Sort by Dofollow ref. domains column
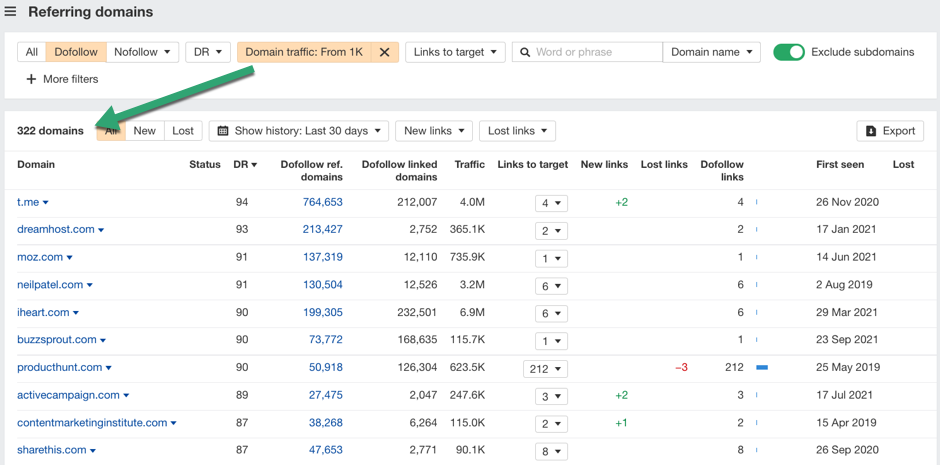Image resolution: width=940 pixels, height=465 pixels. point(312,170)
